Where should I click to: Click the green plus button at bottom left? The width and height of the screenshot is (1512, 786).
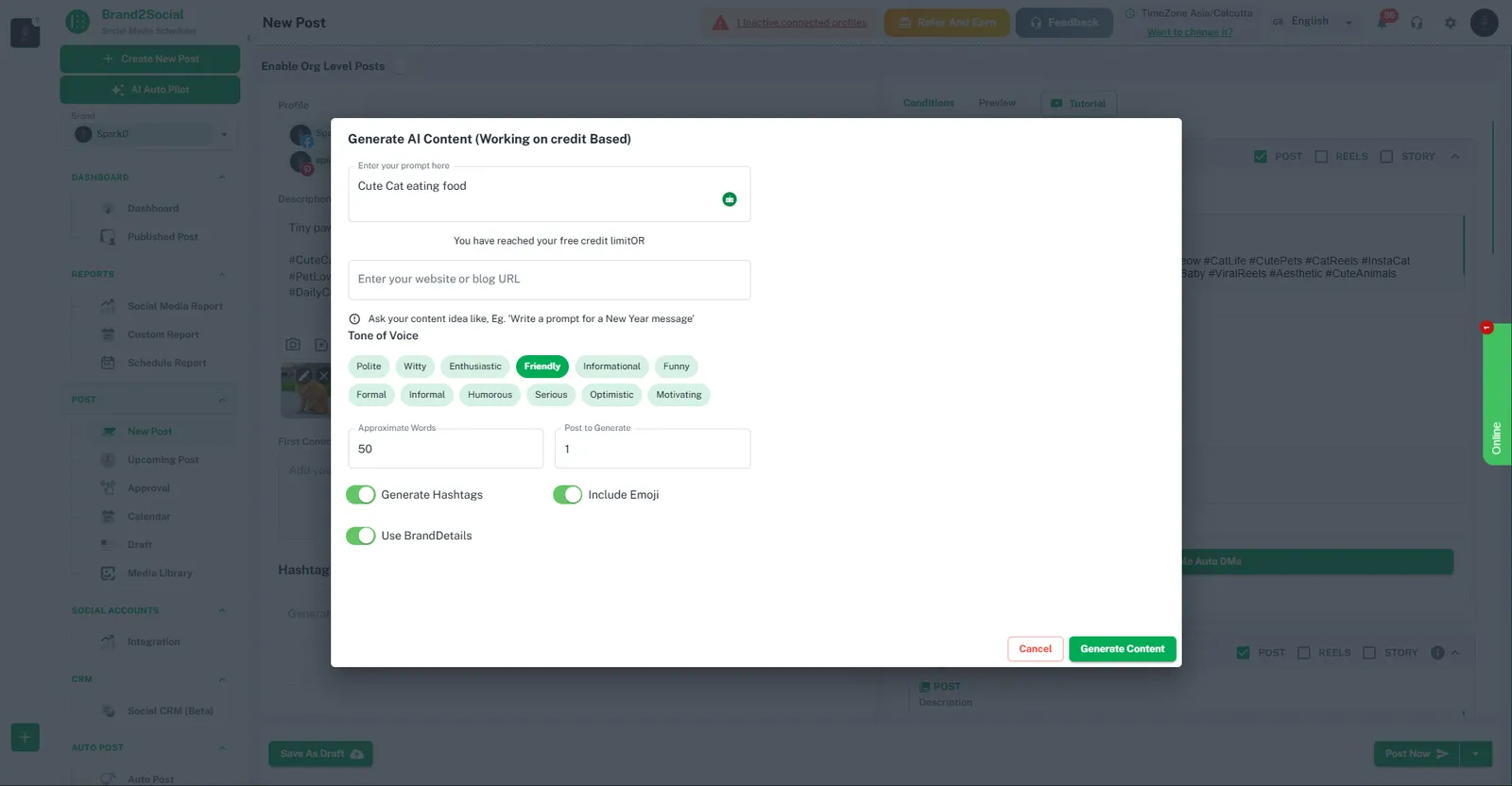[x=26, y=737]
